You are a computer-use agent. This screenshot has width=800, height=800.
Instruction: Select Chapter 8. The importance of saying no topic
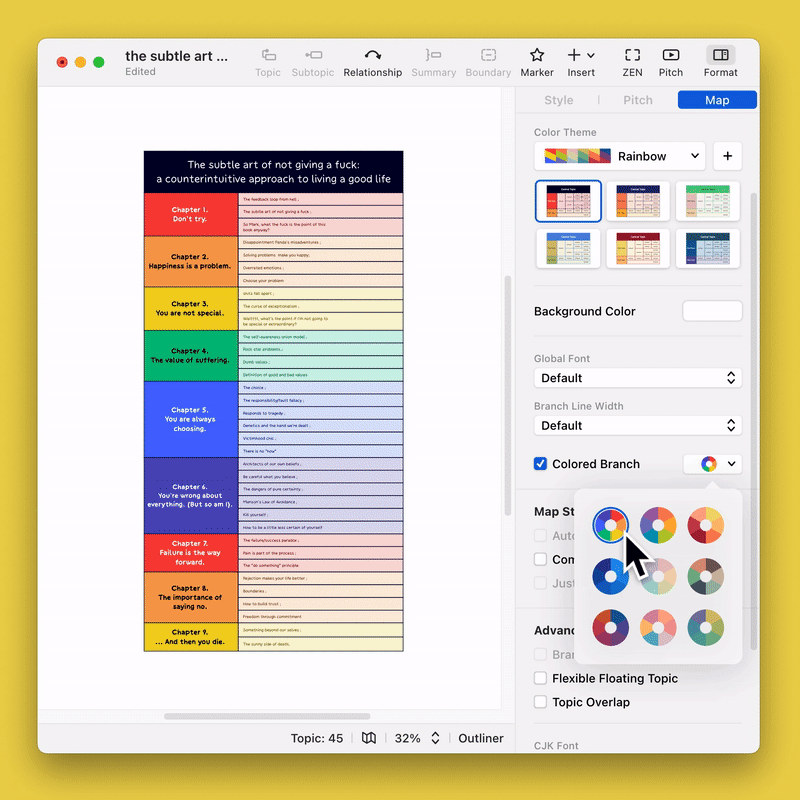pyautogui.click(x=191, y=597)
